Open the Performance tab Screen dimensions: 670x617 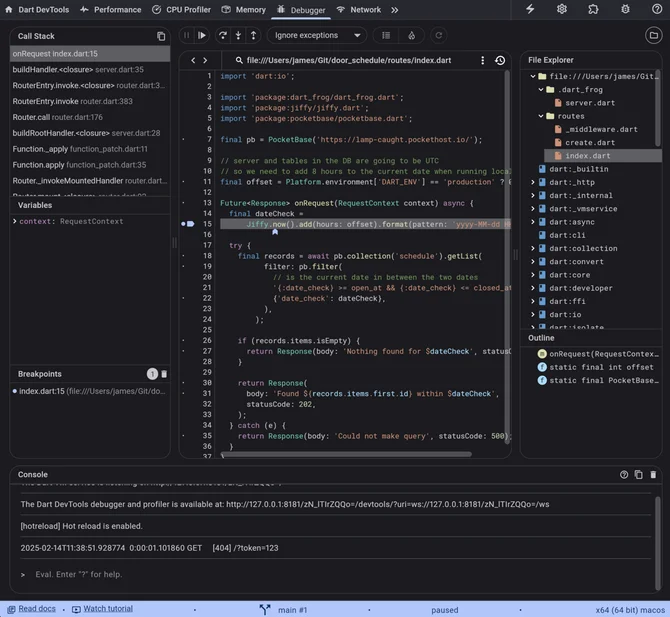coord(111,9)
